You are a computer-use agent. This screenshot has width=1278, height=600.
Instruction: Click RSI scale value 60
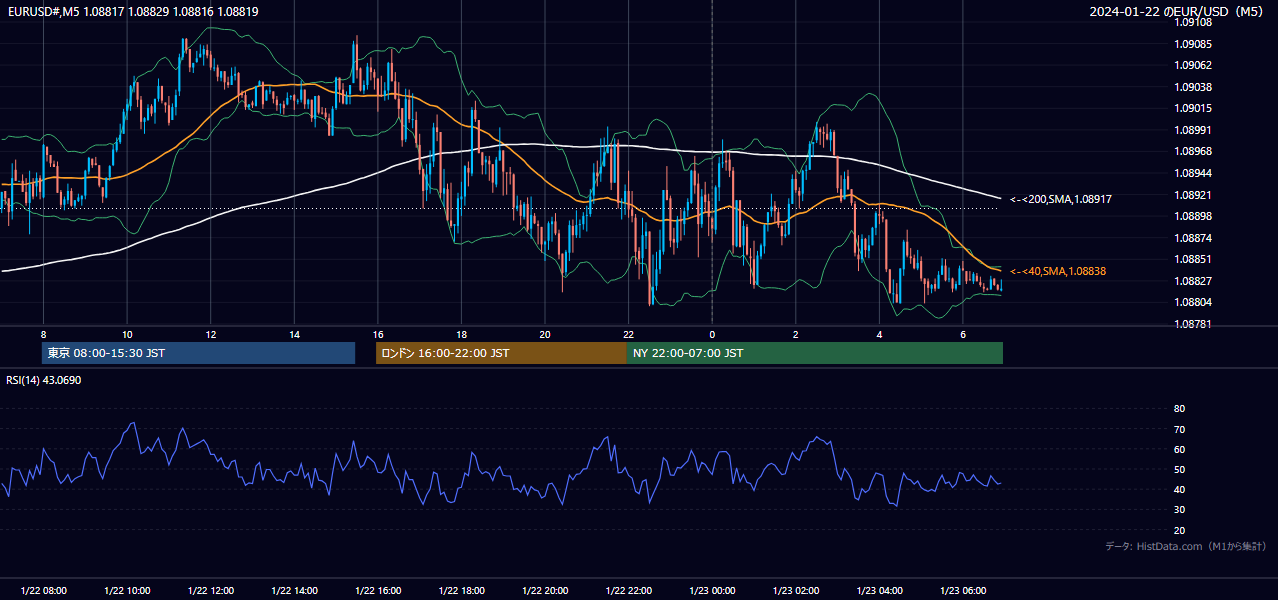1180,449
